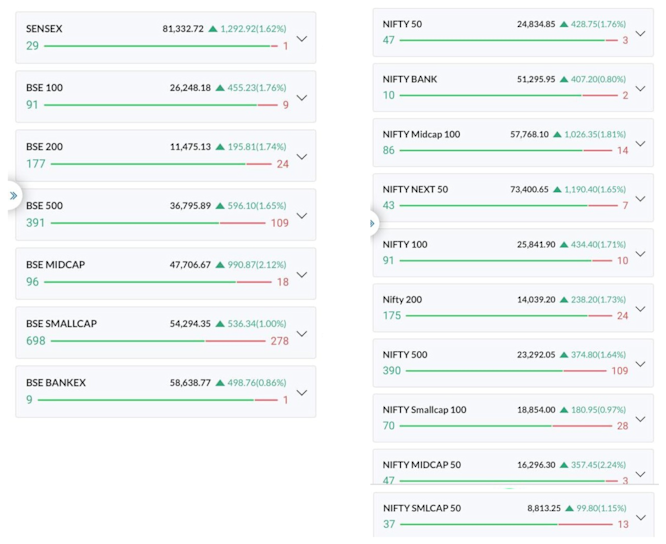
Task: Open the BSE 100 index name
Action: click(x=44, y=88)
